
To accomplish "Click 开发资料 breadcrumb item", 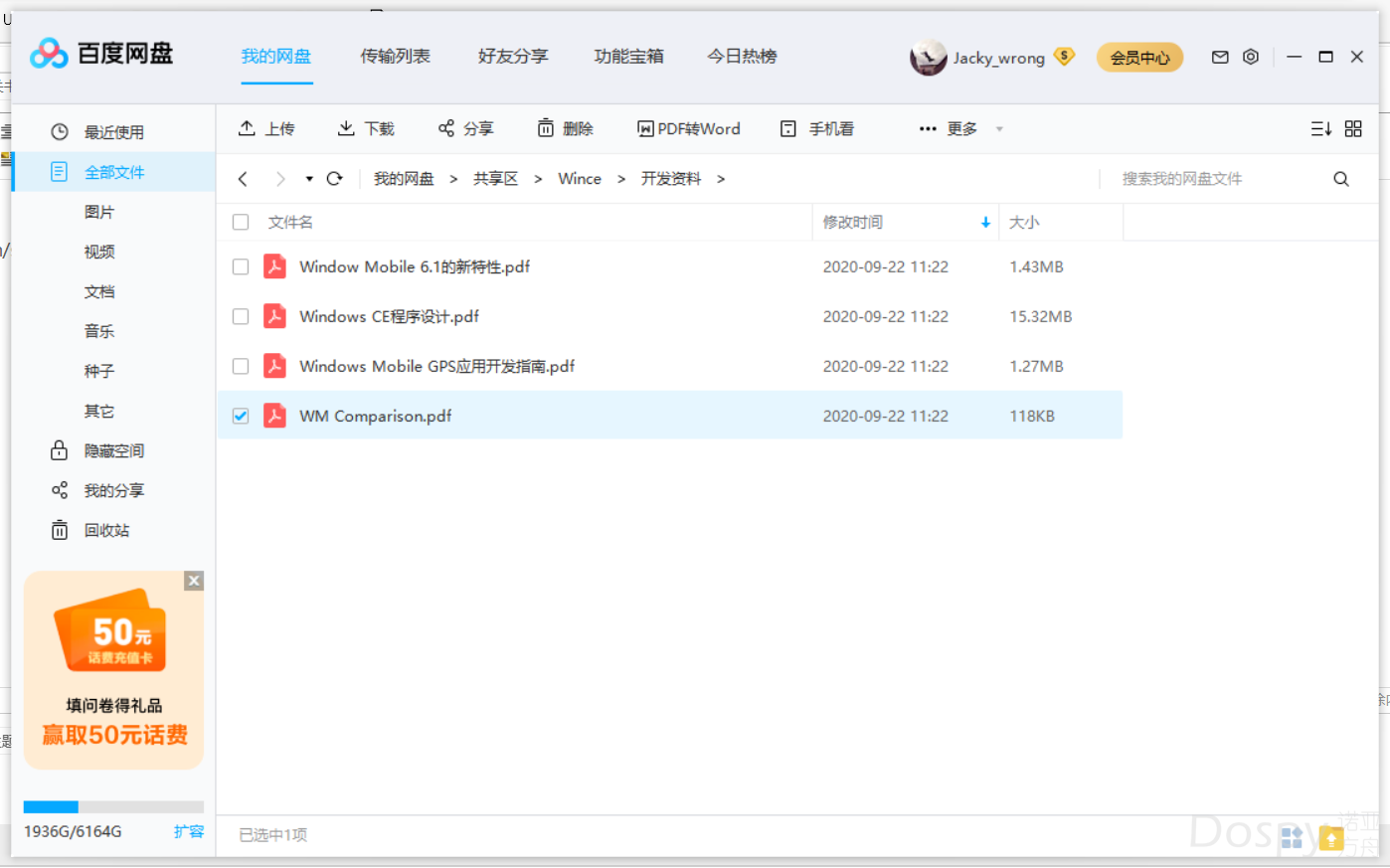I will 671,179.
